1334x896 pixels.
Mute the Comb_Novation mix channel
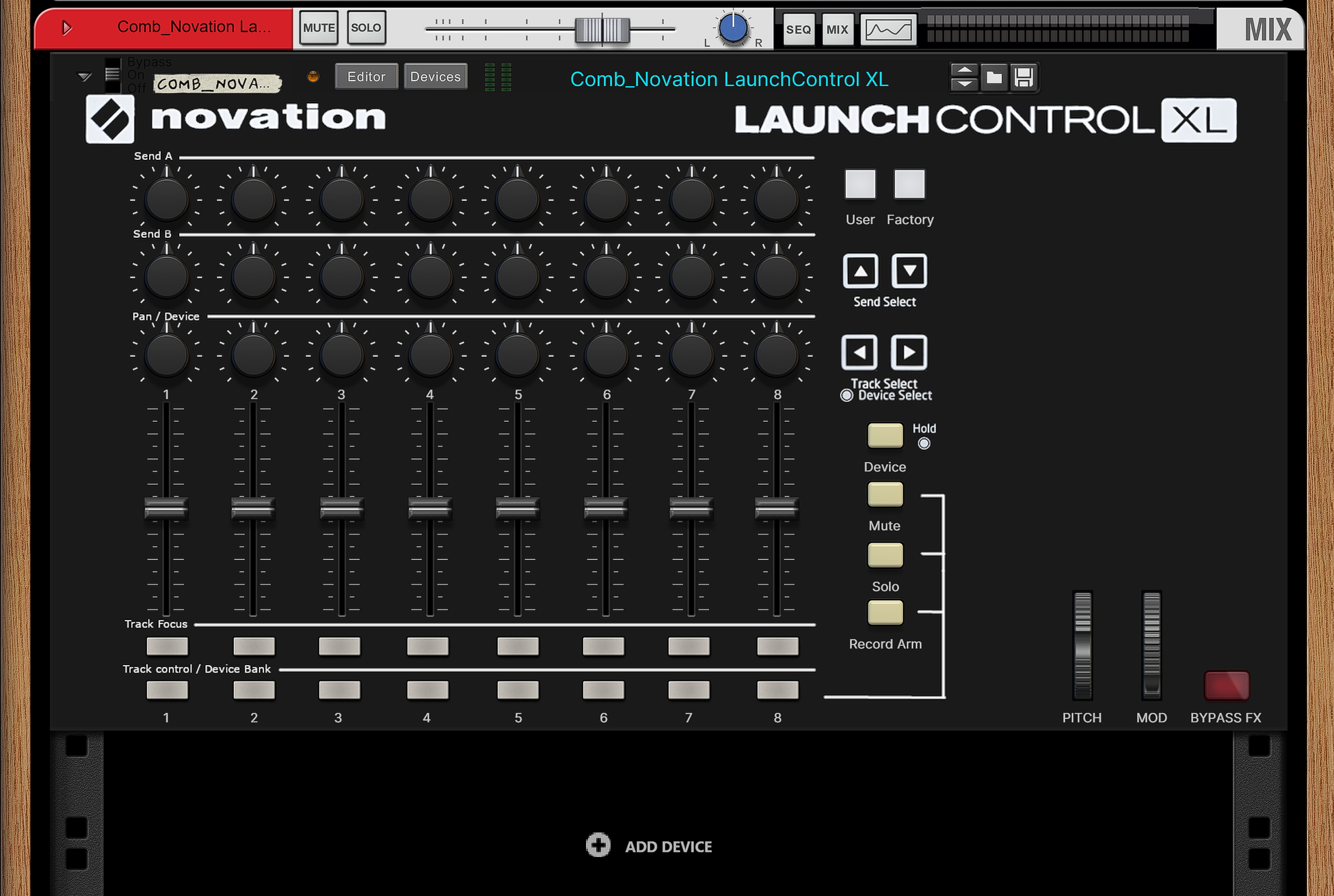319,28
